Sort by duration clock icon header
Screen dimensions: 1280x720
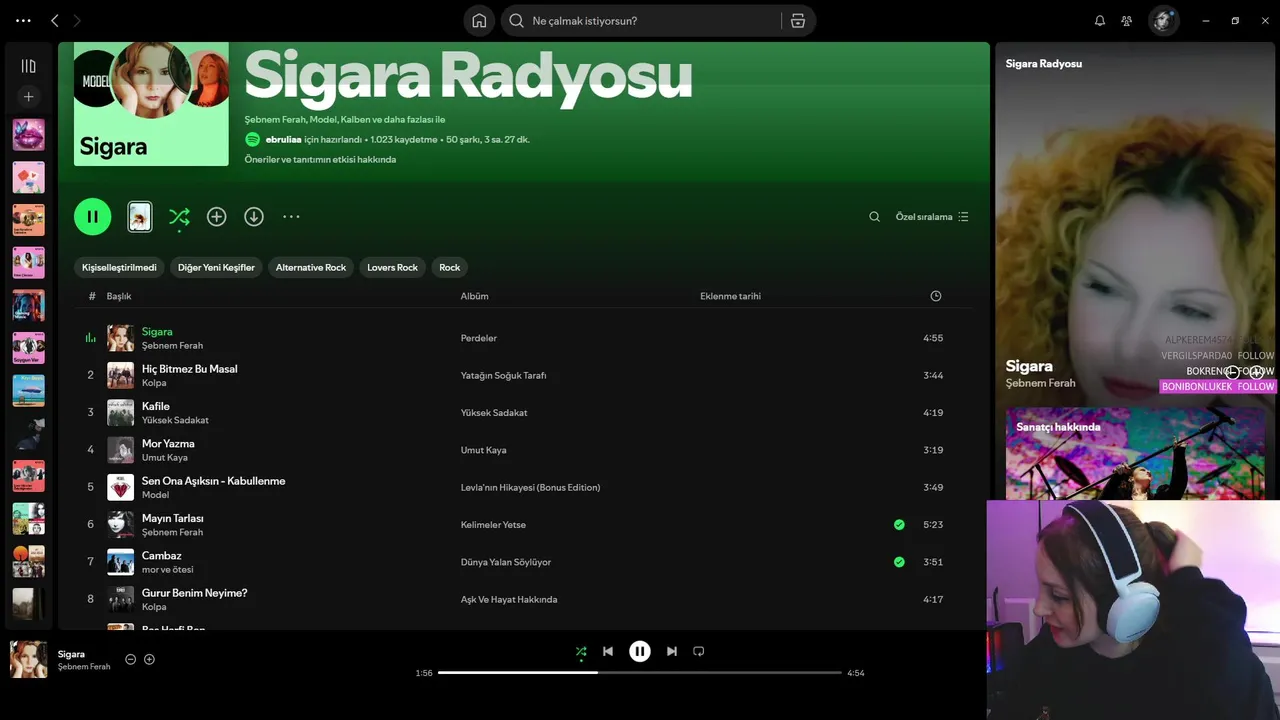tap(936, 296)
